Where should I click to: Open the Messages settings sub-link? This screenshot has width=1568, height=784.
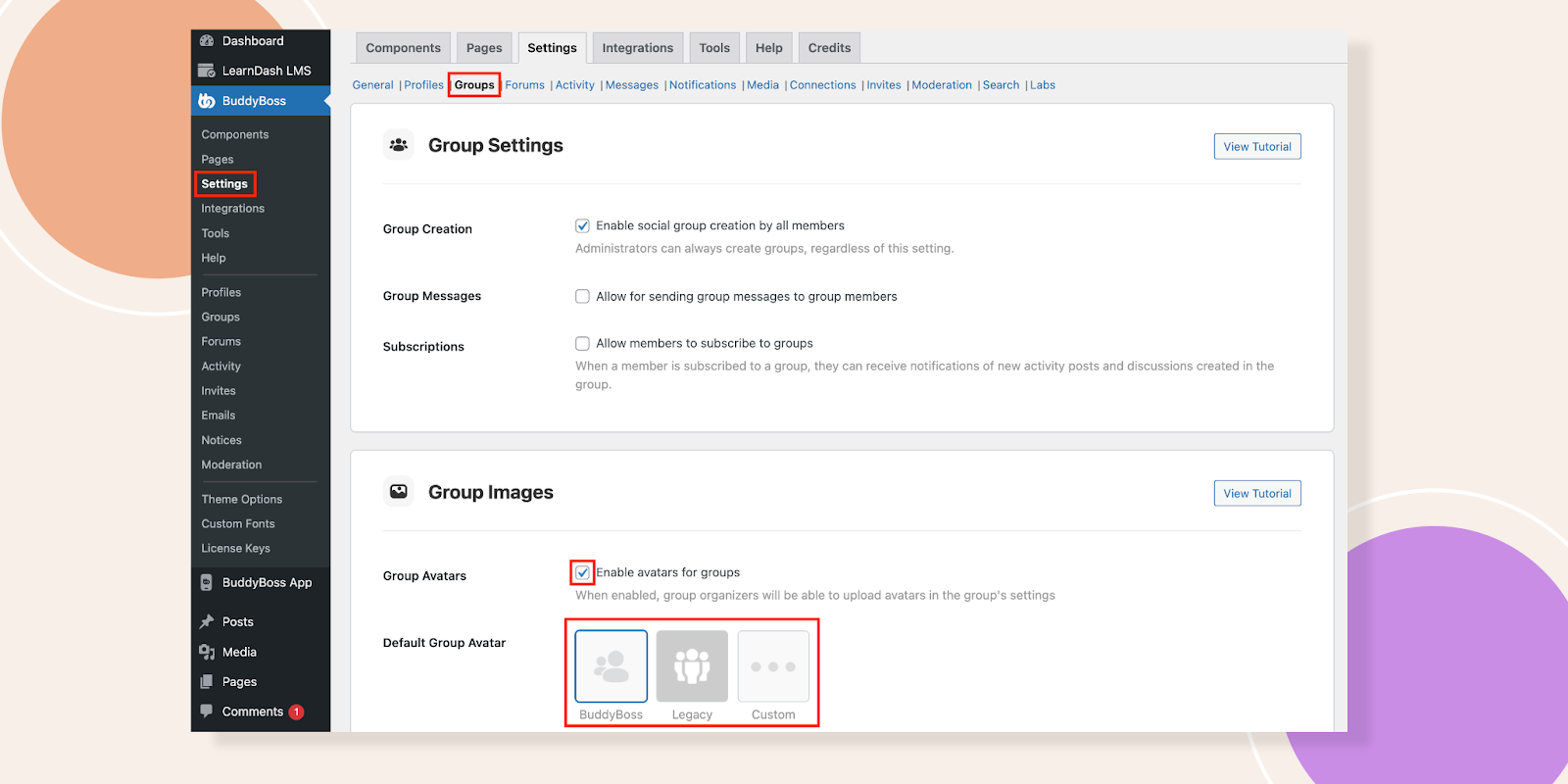tap(632, 85)
